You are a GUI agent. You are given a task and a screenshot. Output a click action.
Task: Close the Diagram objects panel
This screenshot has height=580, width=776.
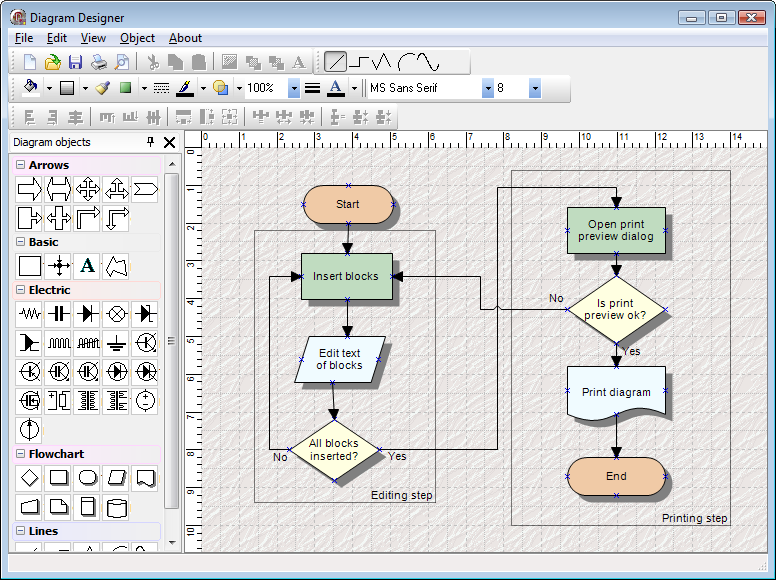tap(169, 142)
